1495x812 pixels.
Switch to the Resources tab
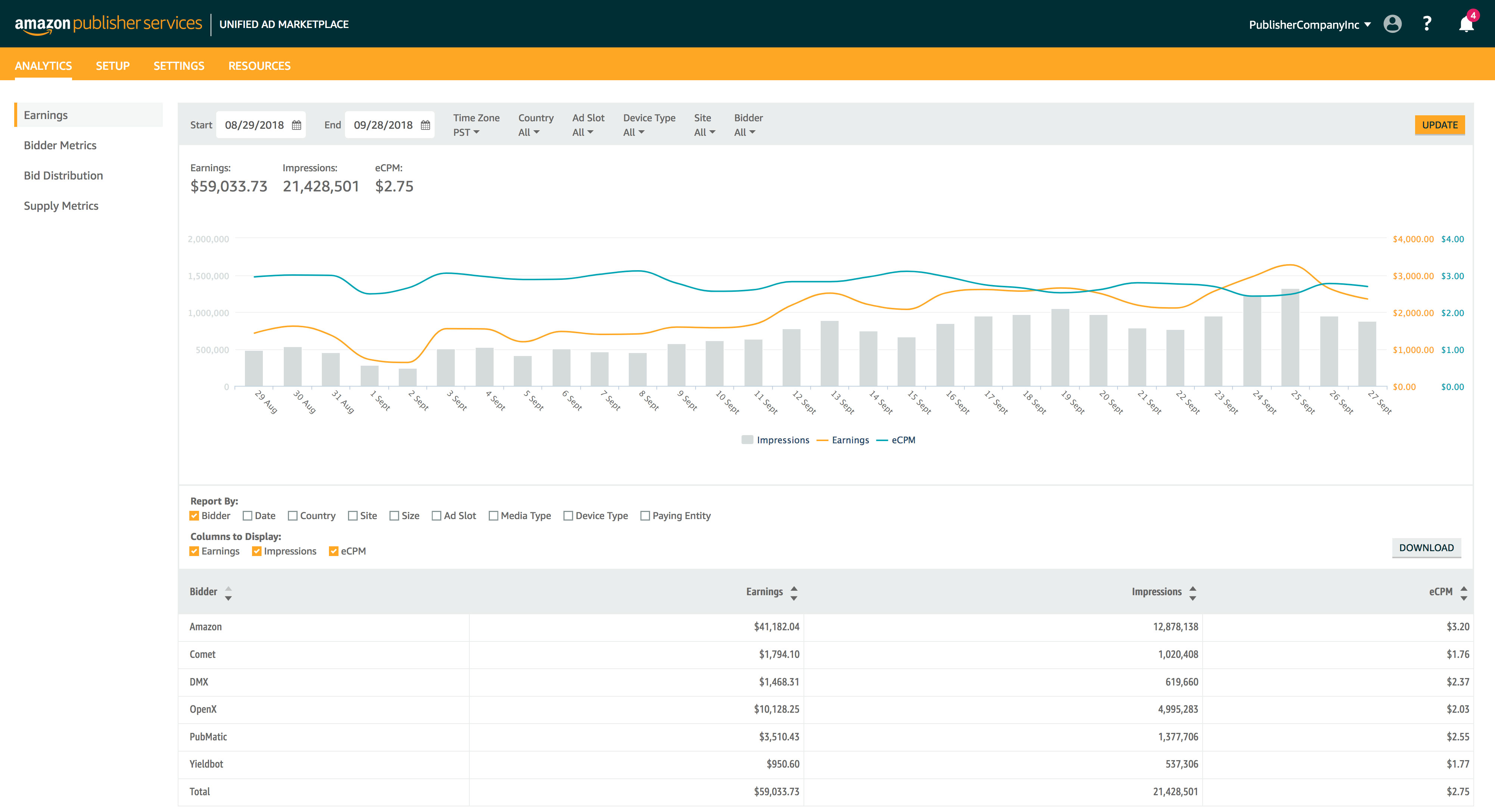point(259,66)
